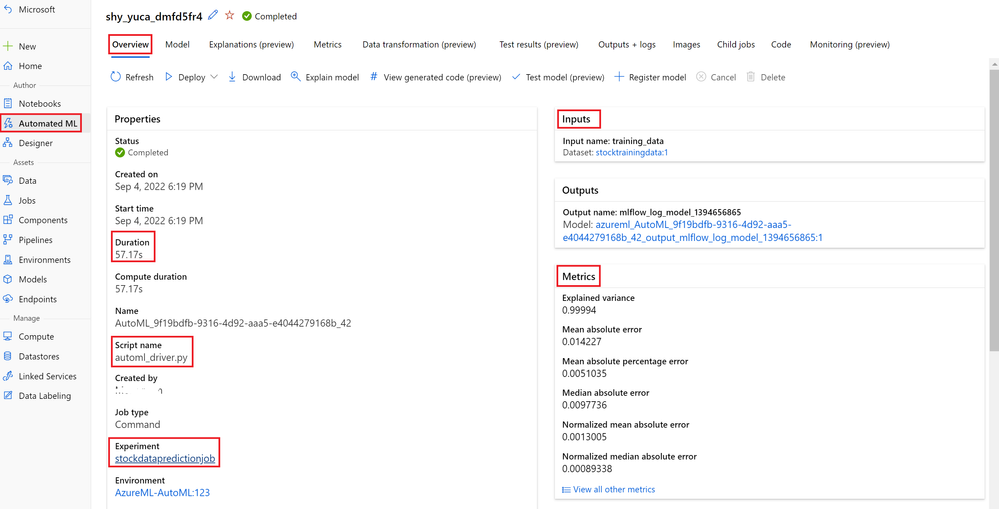Click the Refresh toolbar button
Viewport: 999px width, 509px height.
click(x=132, y=77)
